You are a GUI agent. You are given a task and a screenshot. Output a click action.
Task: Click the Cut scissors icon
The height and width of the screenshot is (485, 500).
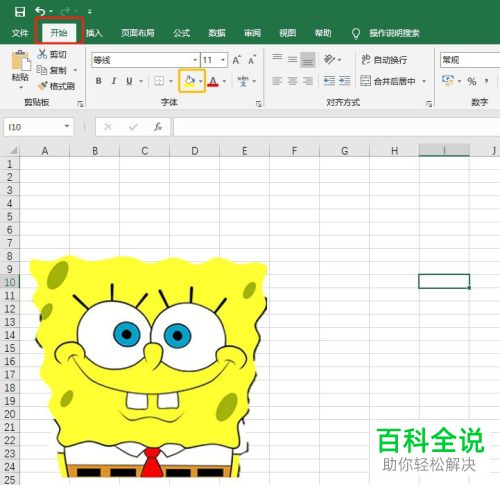(42, 54)
